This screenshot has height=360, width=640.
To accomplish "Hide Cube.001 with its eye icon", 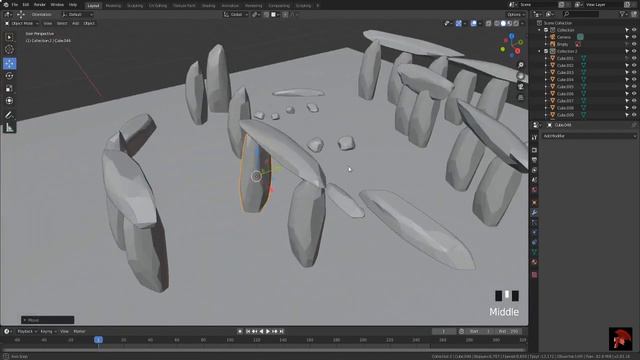I will coord(634,58).
